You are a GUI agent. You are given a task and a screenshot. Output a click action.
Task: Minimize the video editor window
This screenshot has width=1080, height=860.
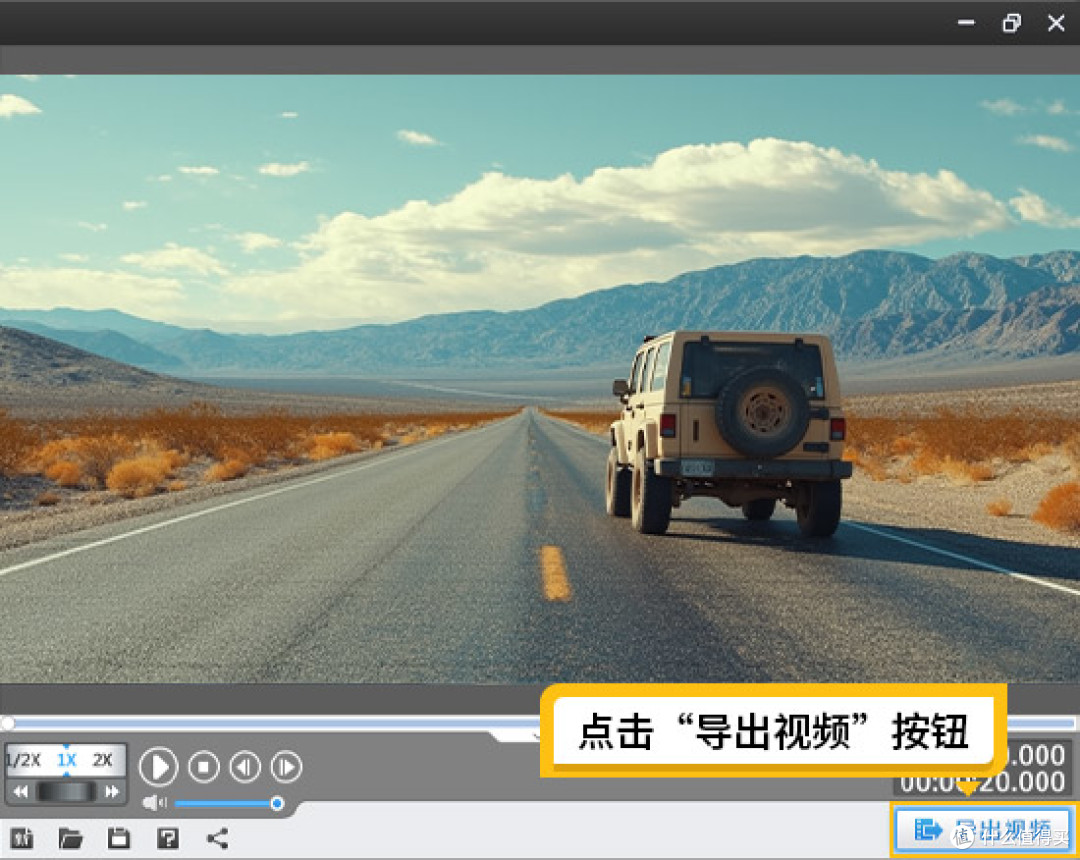(x=966, y=23)
